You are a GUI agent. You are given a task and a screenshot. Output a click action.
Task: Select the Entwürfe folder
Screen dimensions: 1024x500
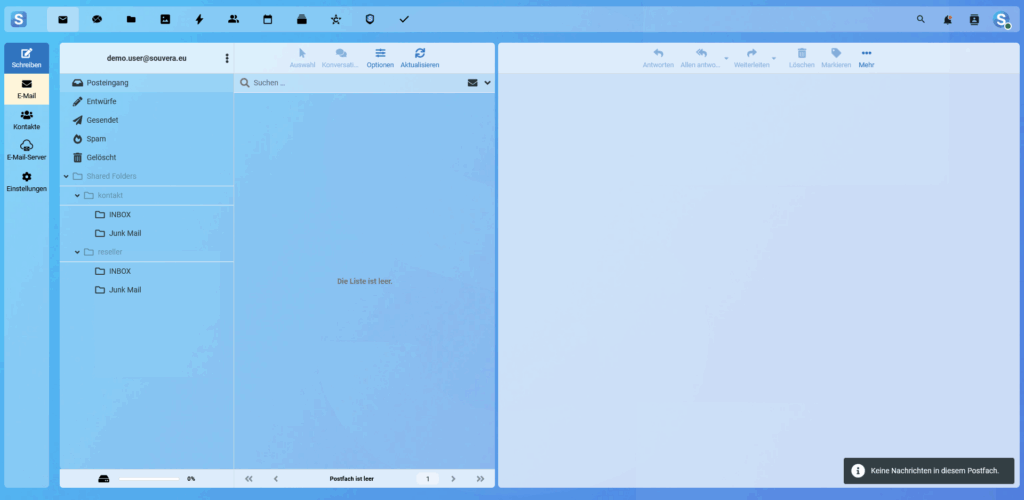click(102, 101)
